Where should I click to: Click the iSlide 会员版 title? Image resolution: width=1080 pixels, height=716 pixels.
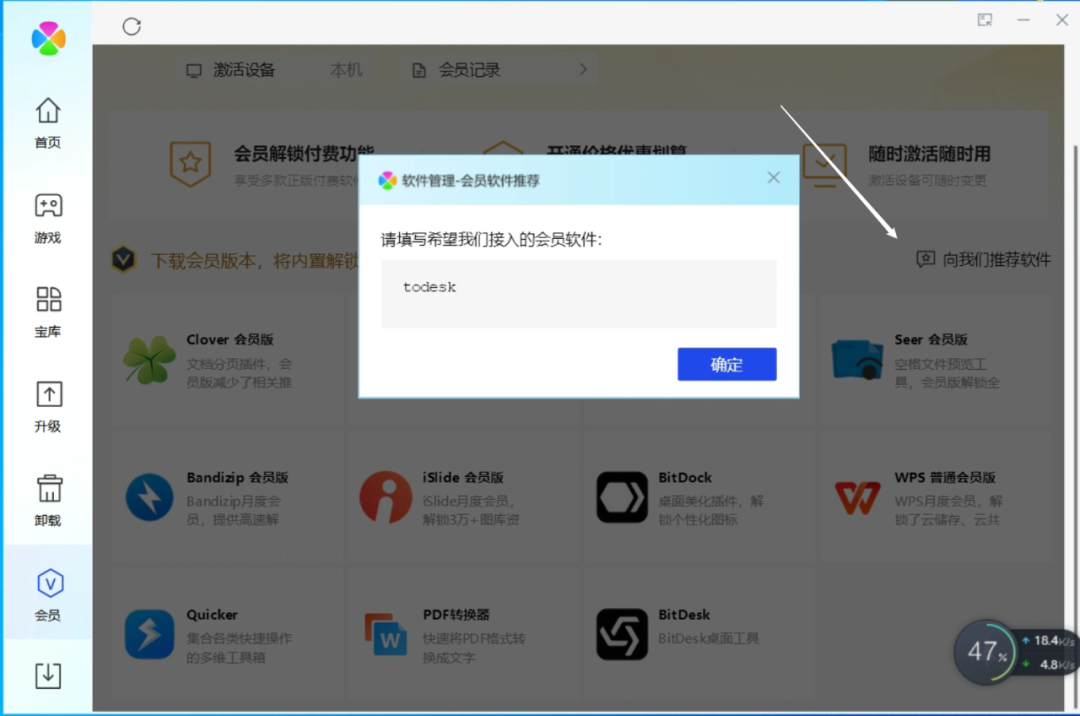[x=463, y=477]
